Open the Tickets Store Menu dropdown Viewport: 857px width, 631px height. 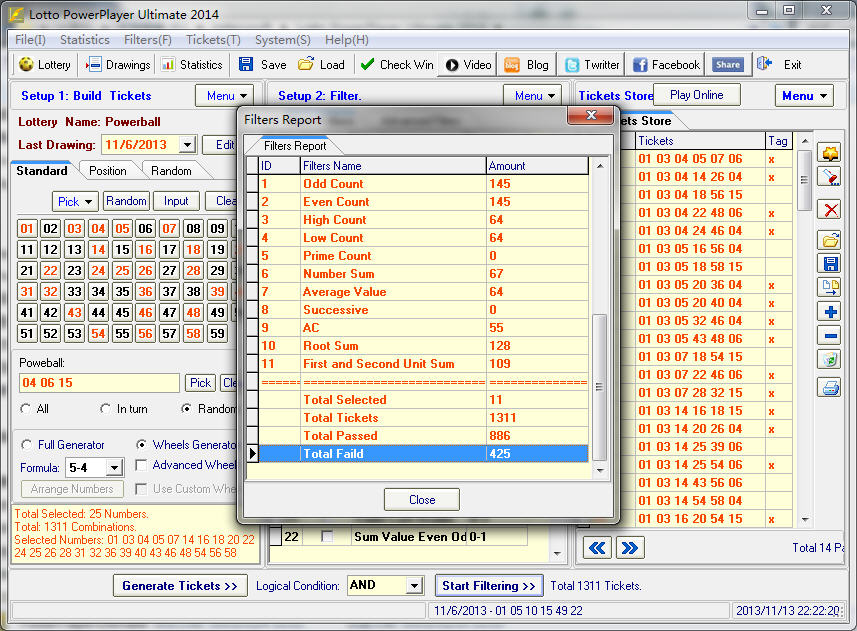[804, 96]
